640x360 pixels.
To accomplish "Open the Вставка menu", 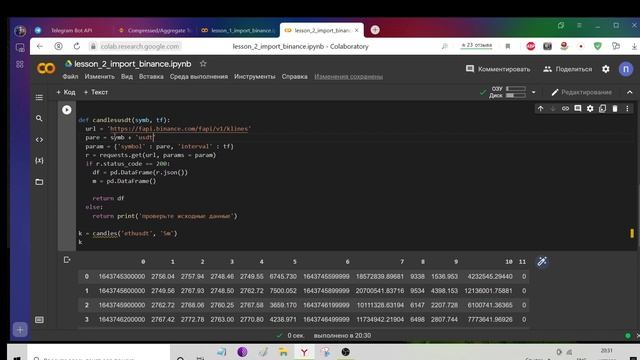I will [151, 76].
